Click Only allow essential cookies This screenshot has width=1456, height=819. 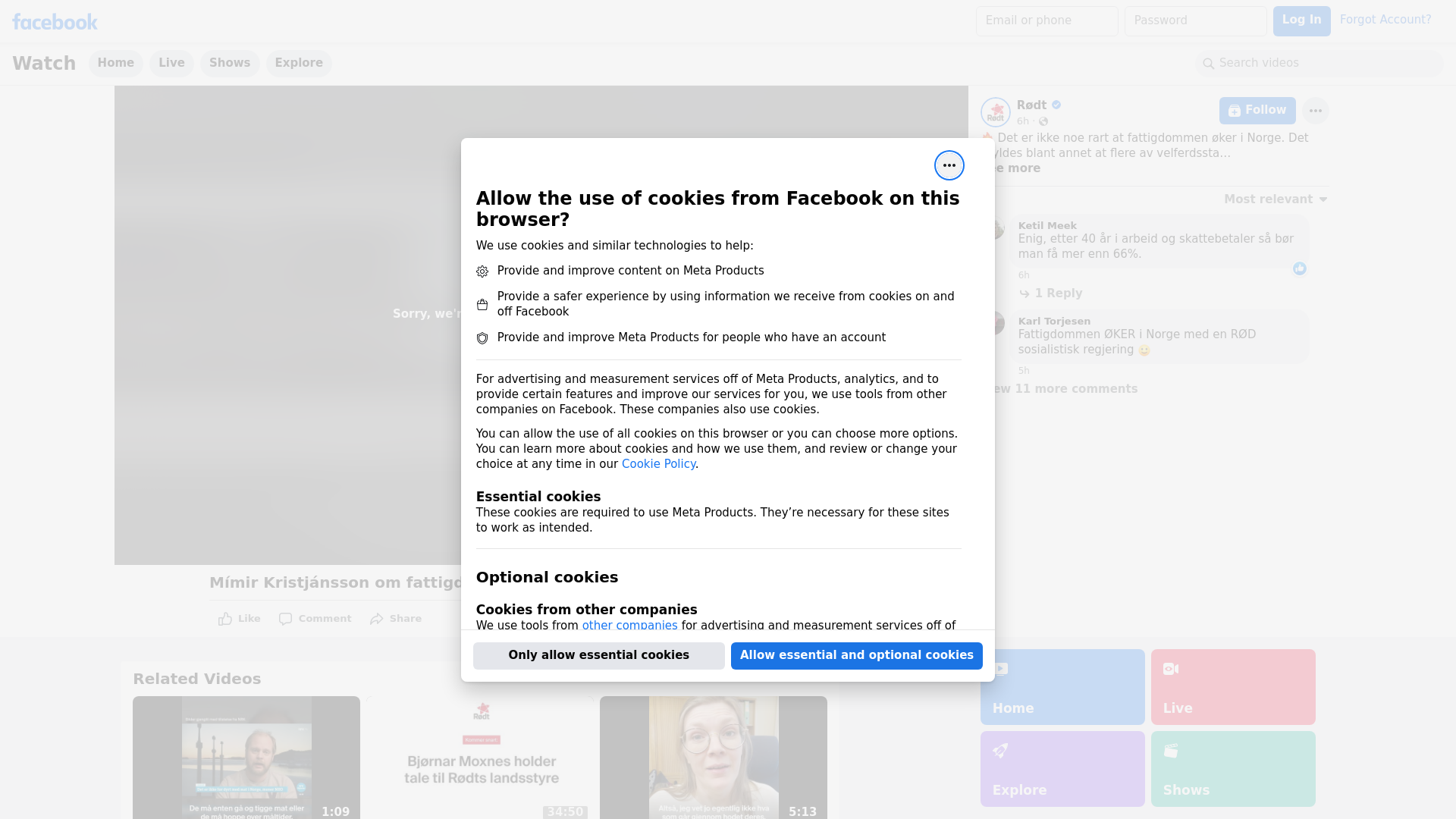599,656
